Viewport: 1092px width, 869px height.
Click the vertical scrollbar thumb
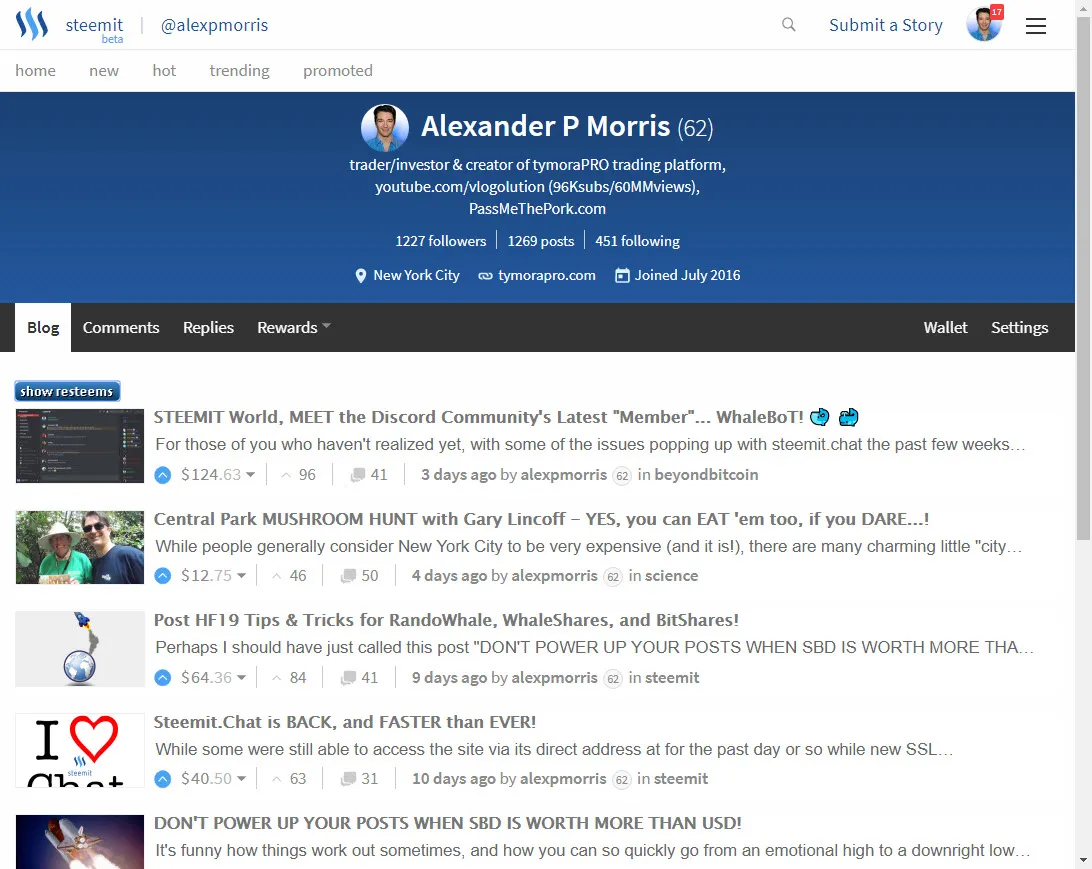[x=1083, y=279]
